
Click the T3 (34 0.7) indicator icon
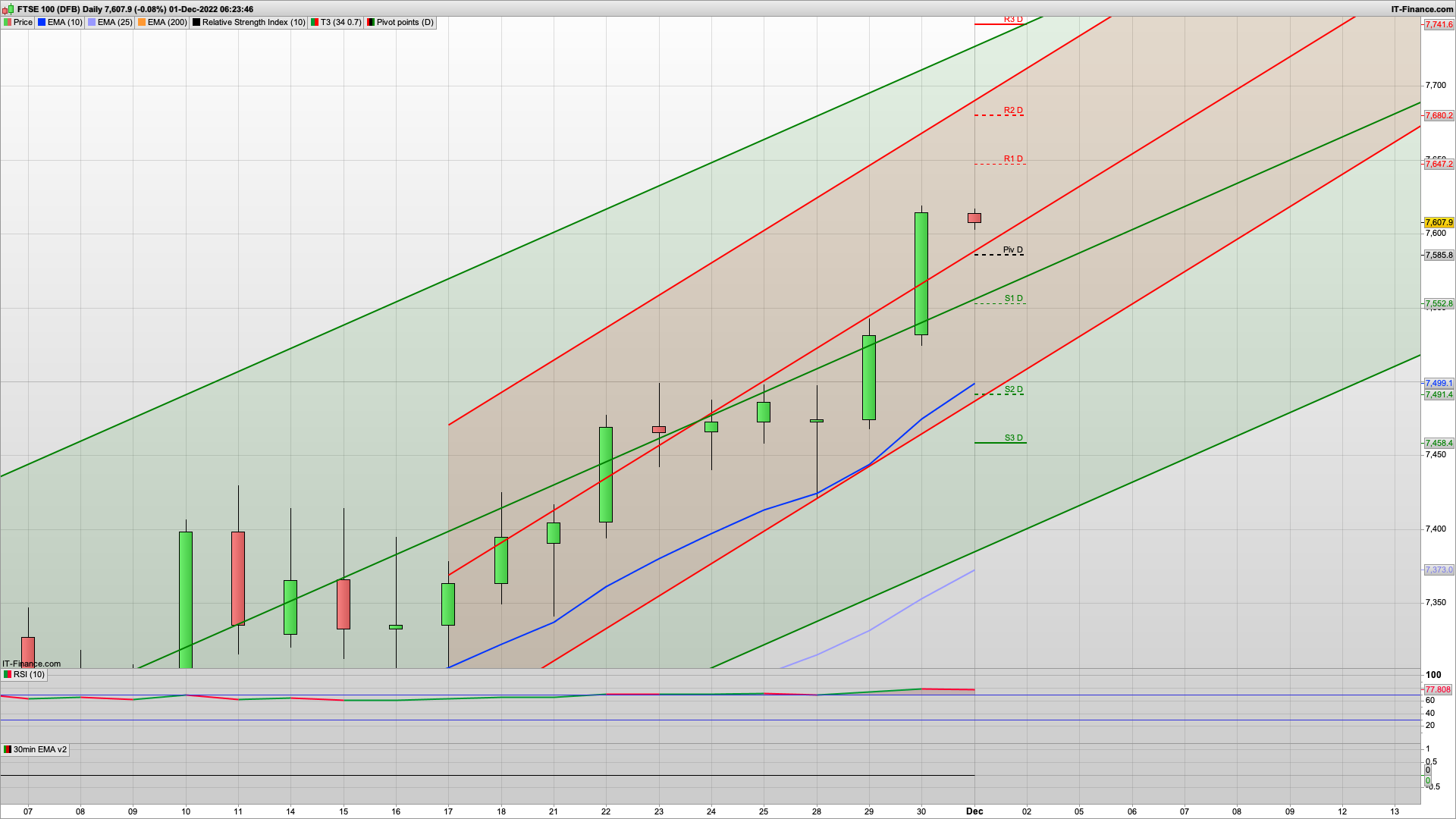[314, 22]
